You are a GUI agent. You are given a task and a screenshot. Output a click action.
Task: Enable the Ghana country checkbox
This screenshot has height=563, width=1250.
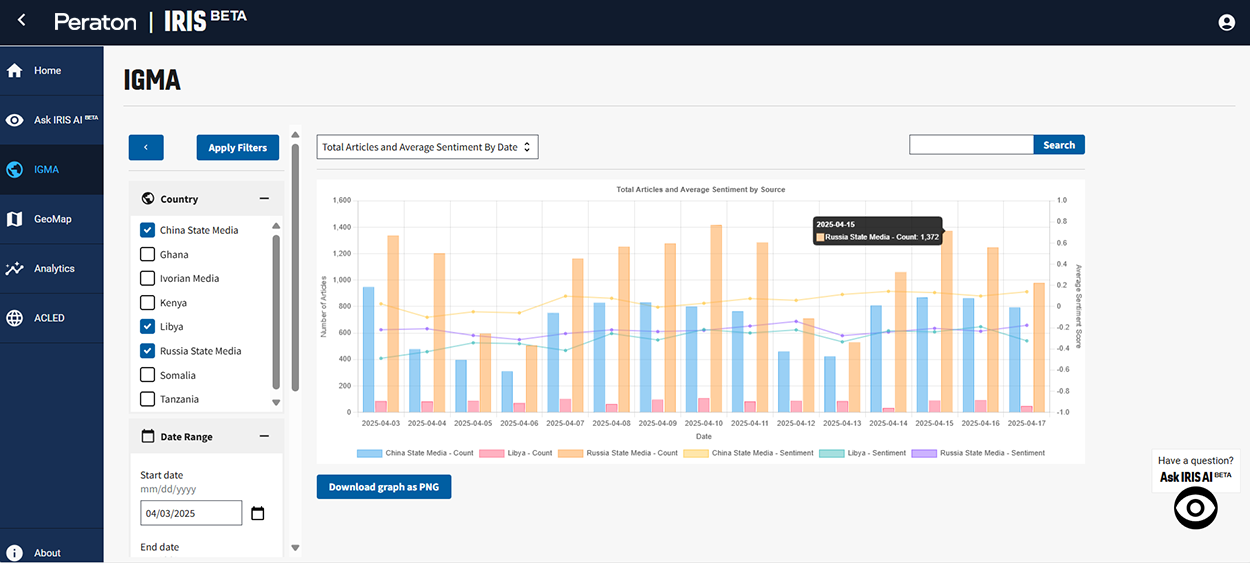(x=148, y=255)
